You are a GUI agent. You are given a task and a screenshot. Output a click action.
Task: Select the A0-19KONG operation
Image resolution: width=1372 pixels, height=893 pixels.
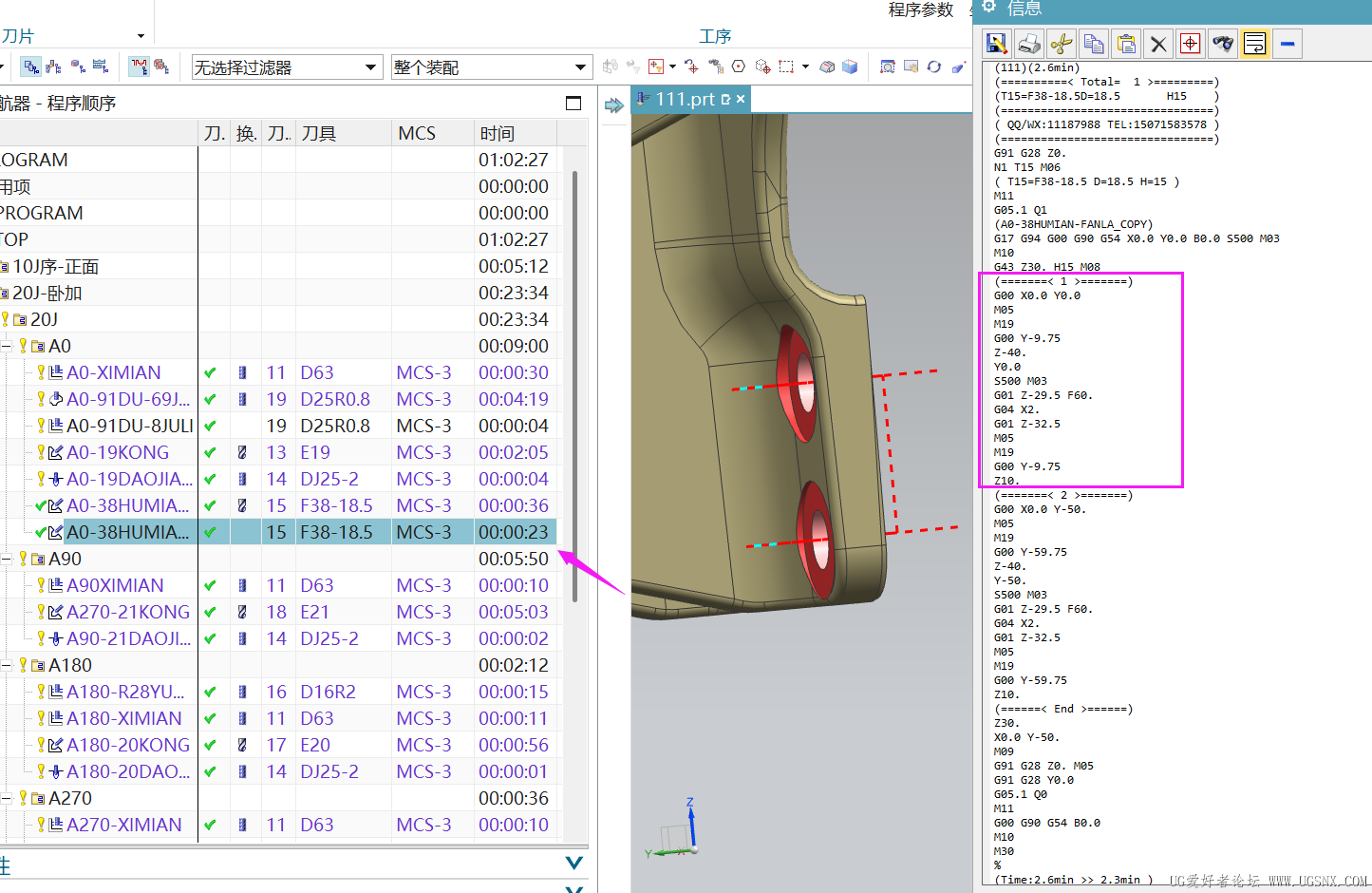(118, 452)
